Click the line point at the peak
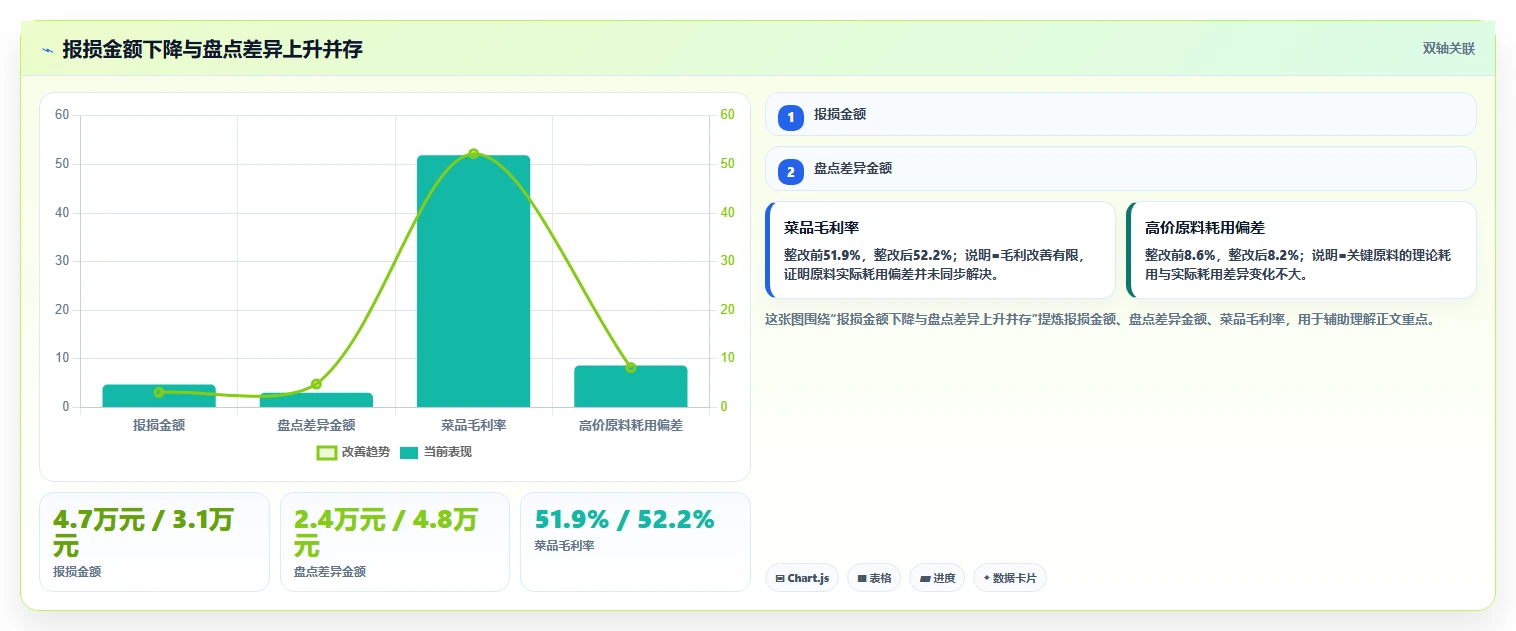 click(x=473, y=154)
